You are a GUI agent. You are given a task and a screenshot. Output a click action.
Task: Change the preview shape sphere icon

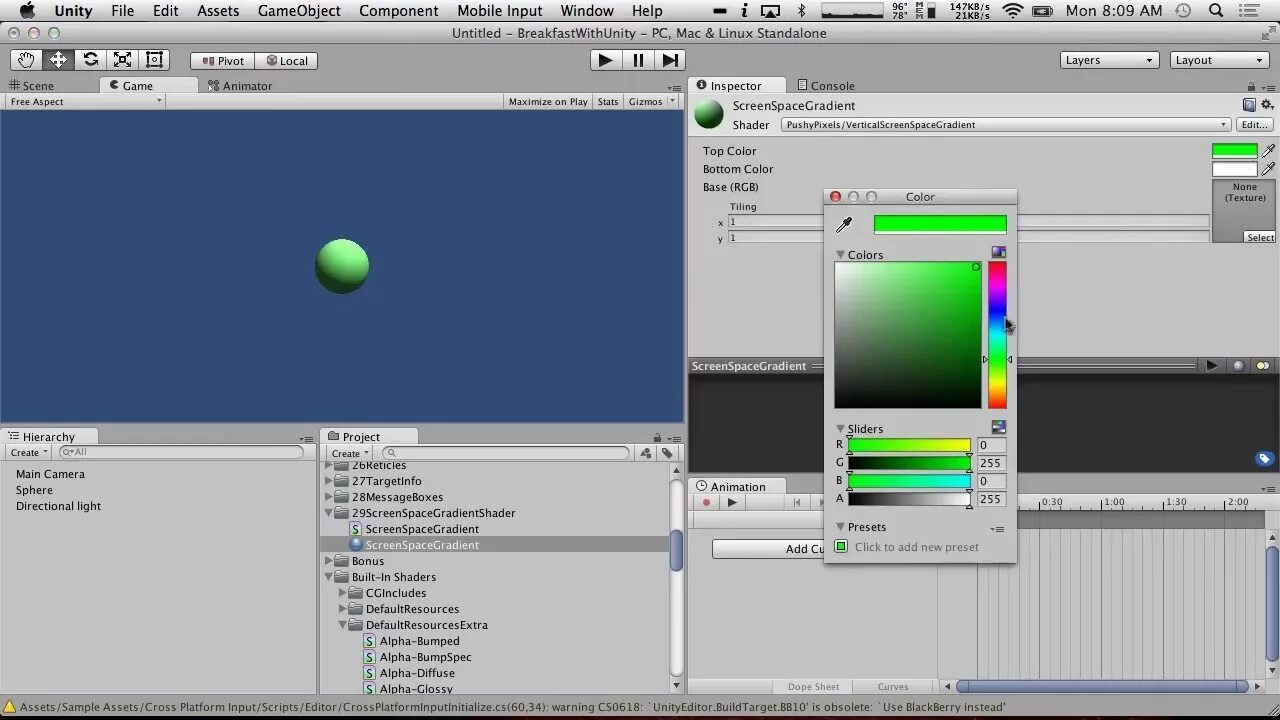(x=1238, y=366)
